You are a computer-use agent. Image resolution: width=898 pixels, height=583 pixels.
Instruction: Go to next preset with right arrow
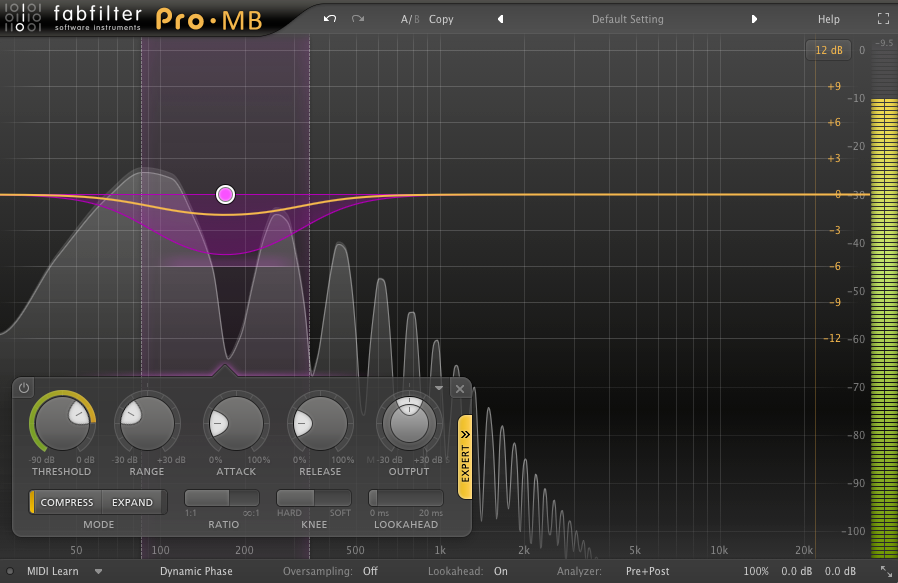tap(754, 19)
